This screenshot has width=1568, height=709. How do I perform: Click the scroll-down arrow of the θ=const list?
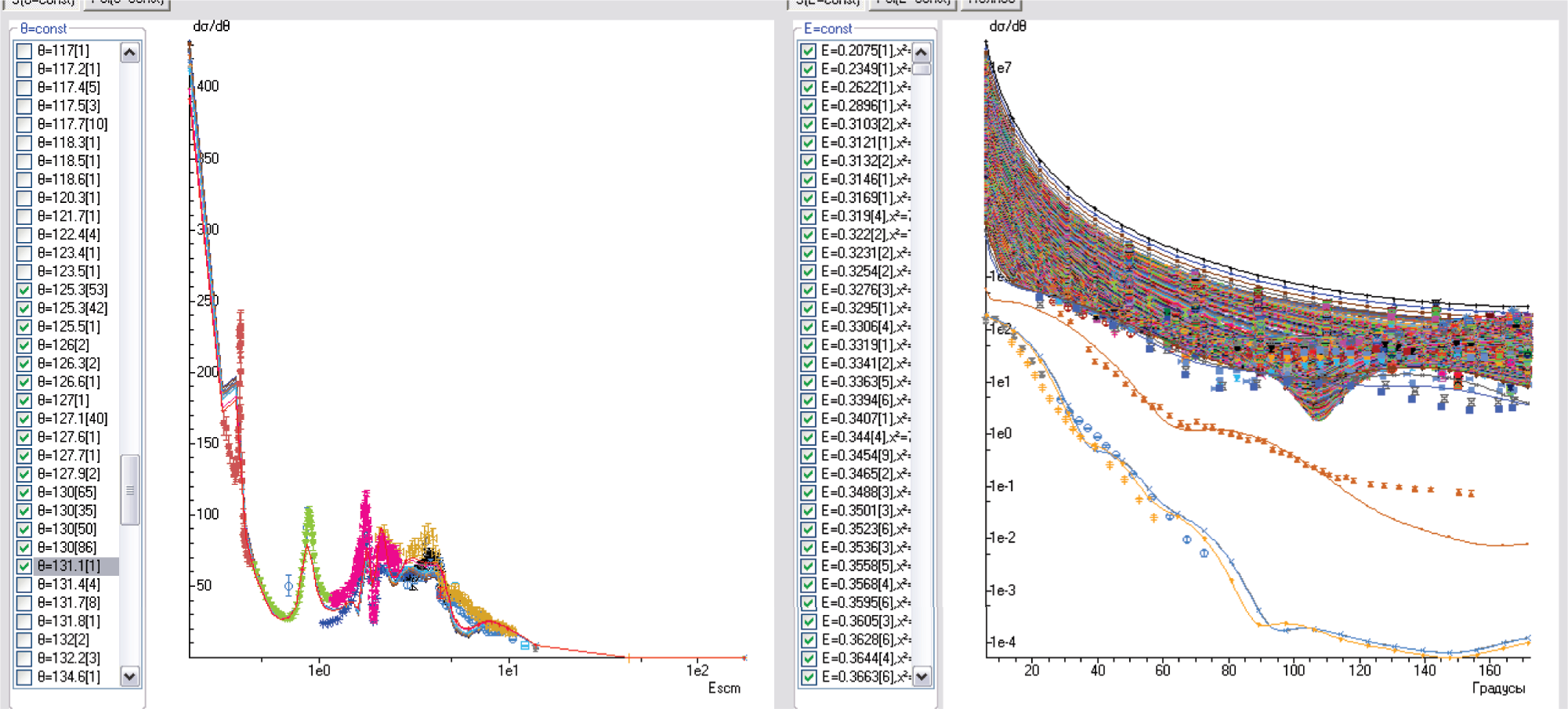click(130, 676)
